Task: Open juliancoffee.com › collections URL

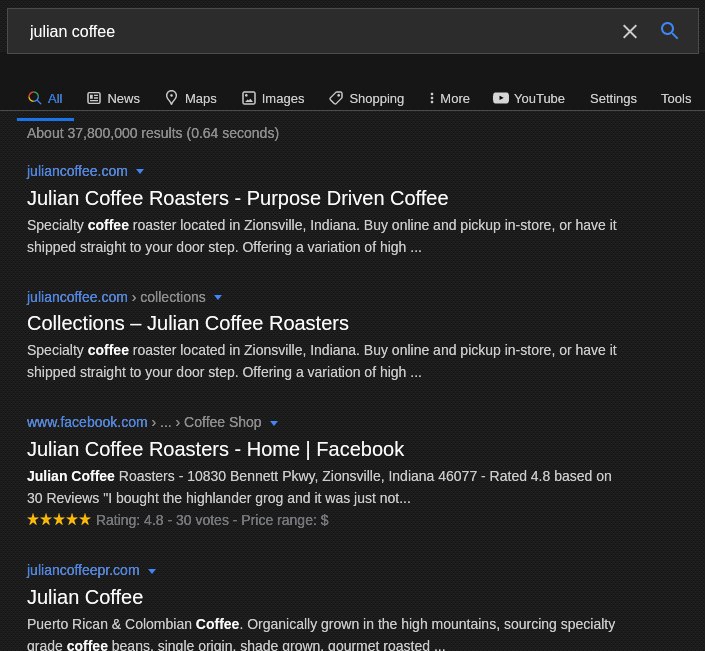Action: point(116,297)
